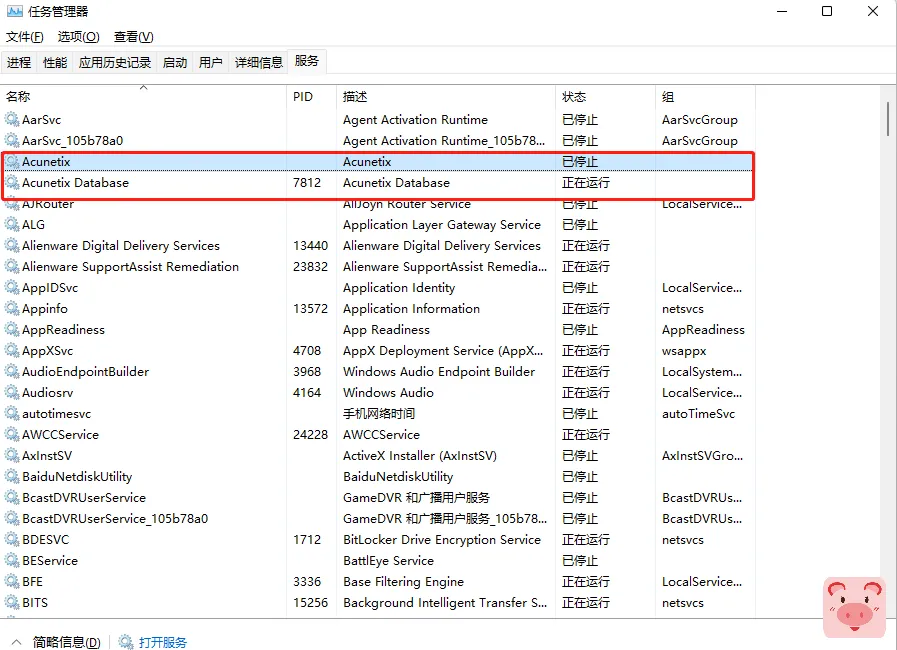The width and height of the screenshot is (897, 650).
Task: Sort by the 描述 column header
Action: click(446, 96)
